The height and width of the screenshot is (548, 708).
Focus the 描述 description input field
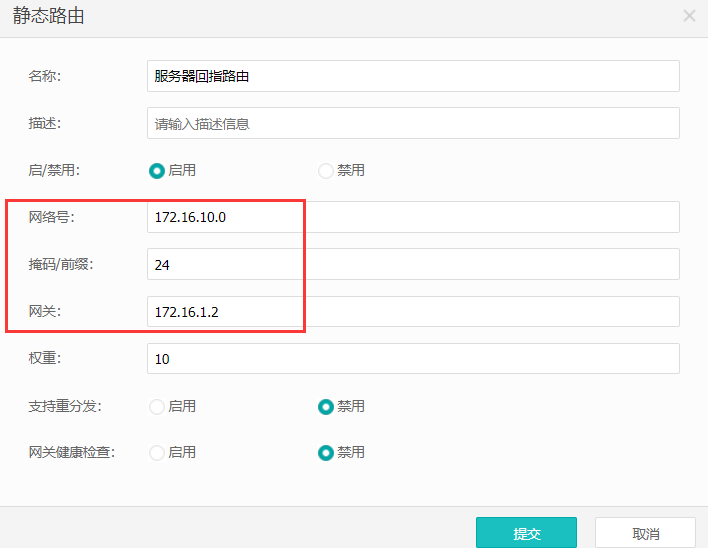click(x=412, y=124)
